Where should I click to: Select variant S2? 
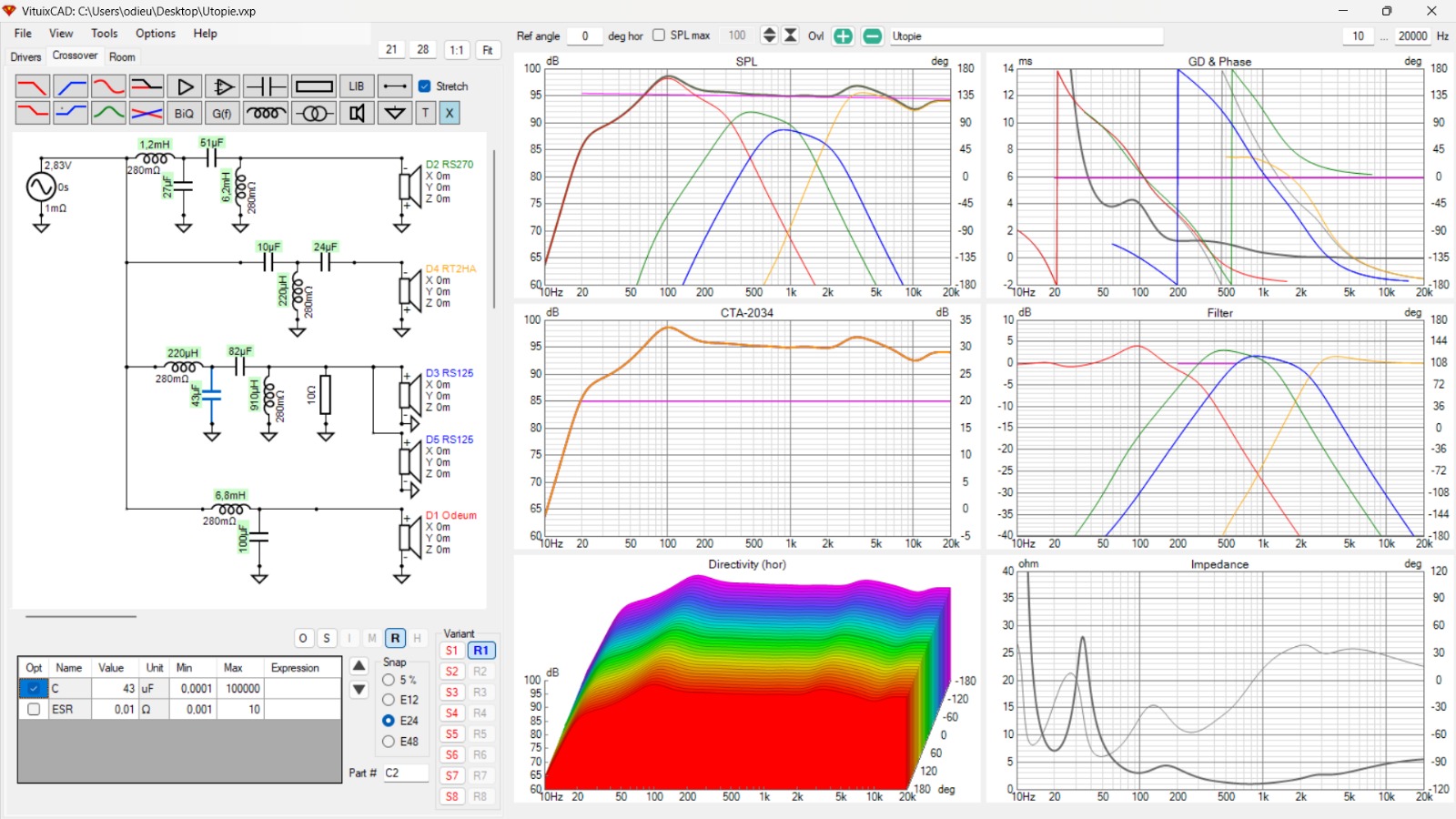click(452, 672)
